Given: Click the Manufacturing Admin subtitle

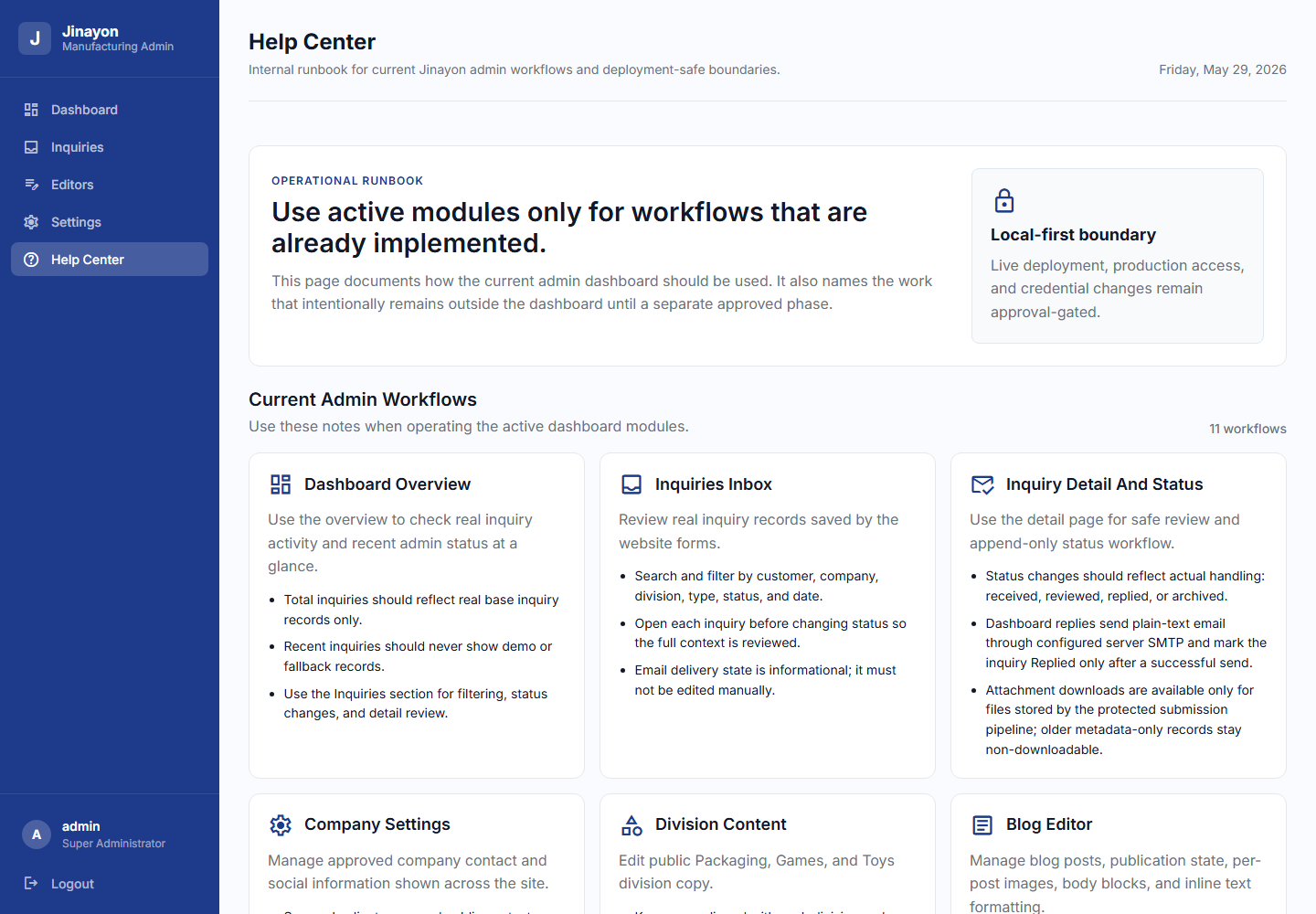Looking at the screenshot, I should pyautogui.click(x=118, y=47).
